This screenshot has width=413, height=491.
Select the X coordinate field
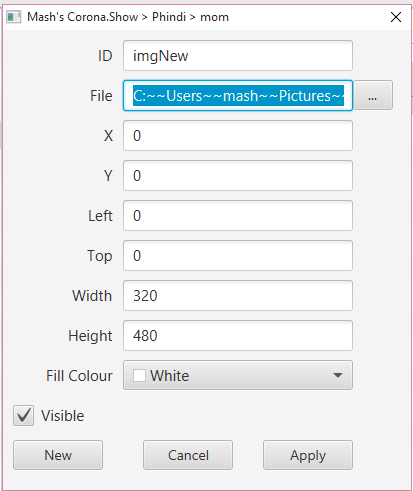[238, 136]
